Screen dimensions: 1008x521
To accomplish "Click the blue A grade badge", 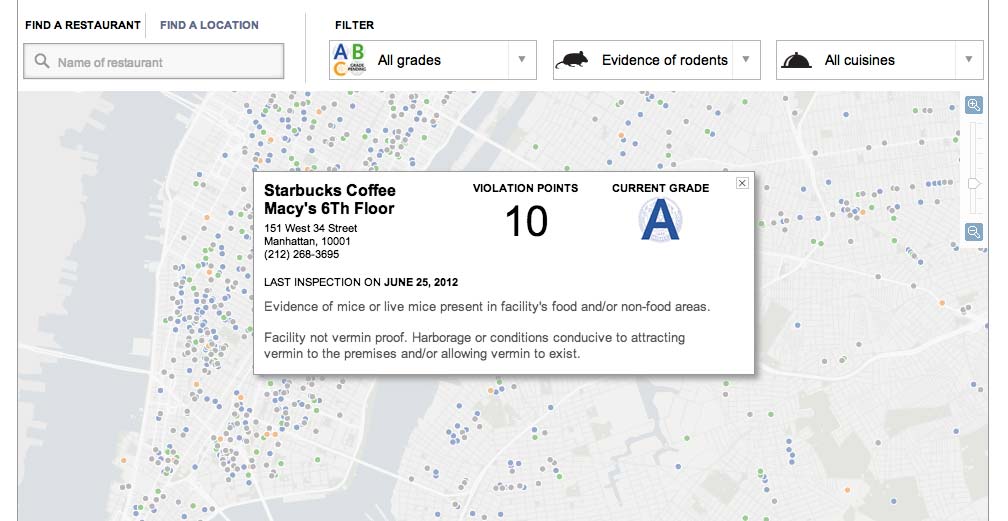I will (x=660, y=219).
